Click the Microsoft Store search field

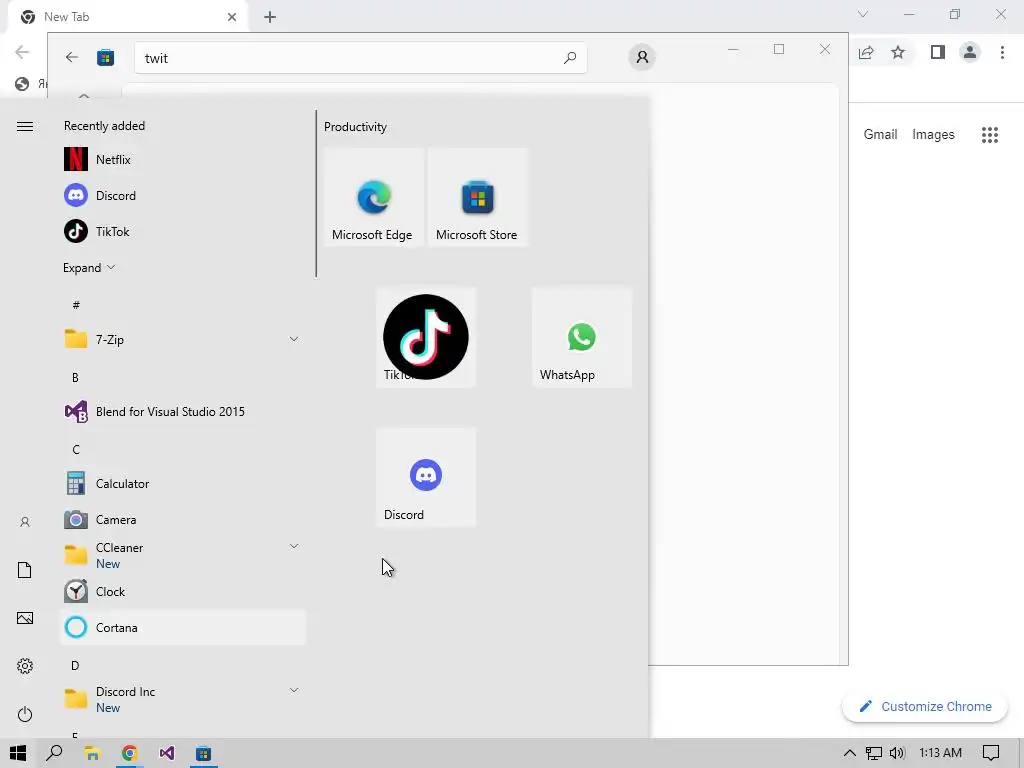pyautogui.click(x=360, y=57)
